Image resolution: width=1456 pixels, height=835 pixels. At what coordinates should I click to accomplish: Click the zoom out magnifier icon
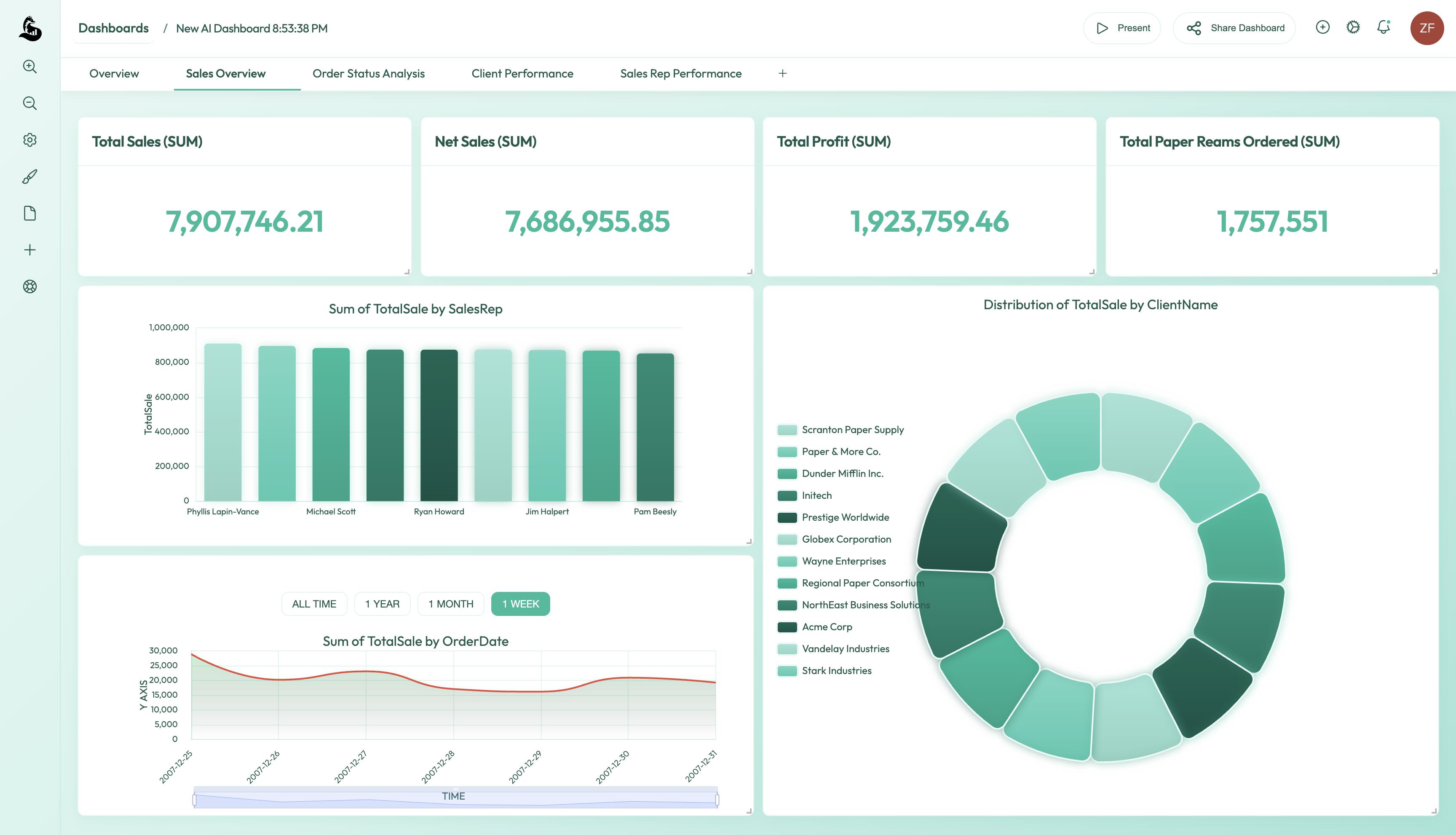[x=30, y=103]
